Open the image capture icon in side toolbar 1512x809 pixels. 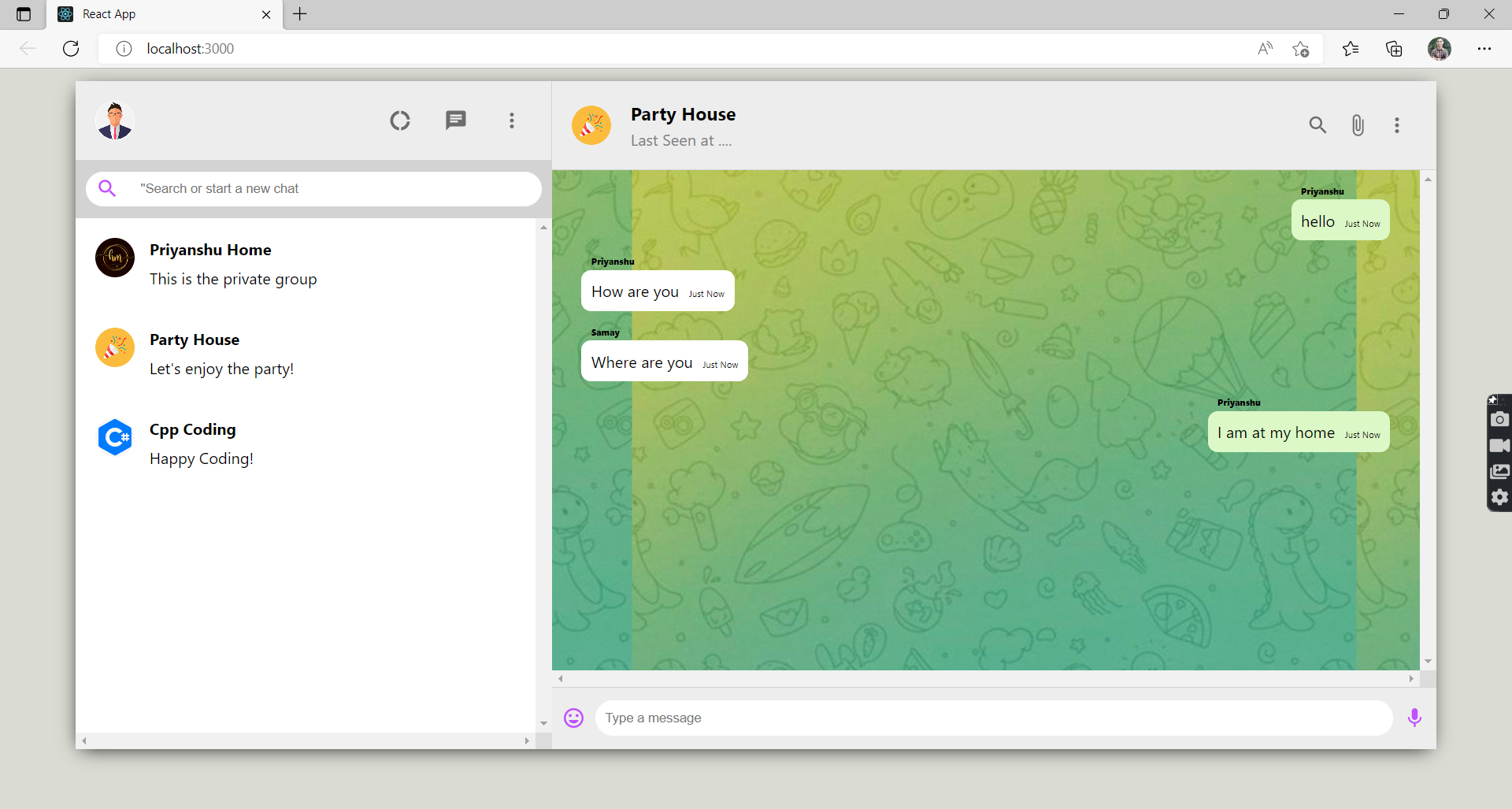tap(1500, 471)
